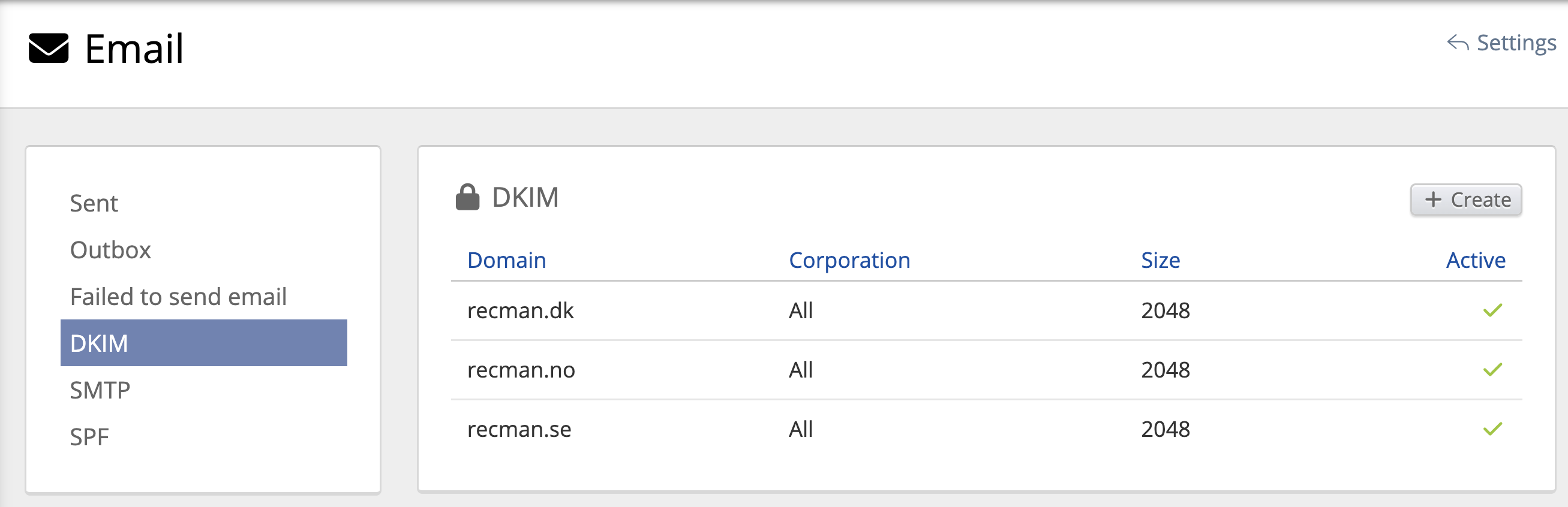Screen dimensions: 1568x507
Task: Click the 2048 size value for recman.se
Action: [1165, 429]
